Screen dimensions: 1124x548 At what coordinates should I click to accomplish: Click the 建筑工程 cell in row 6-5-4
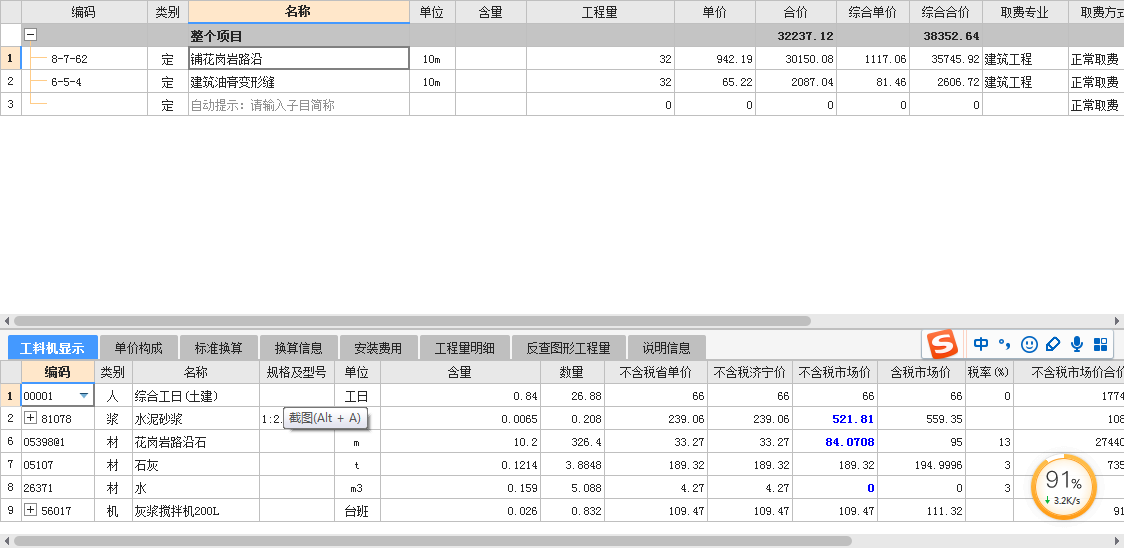coord(1025,82)
